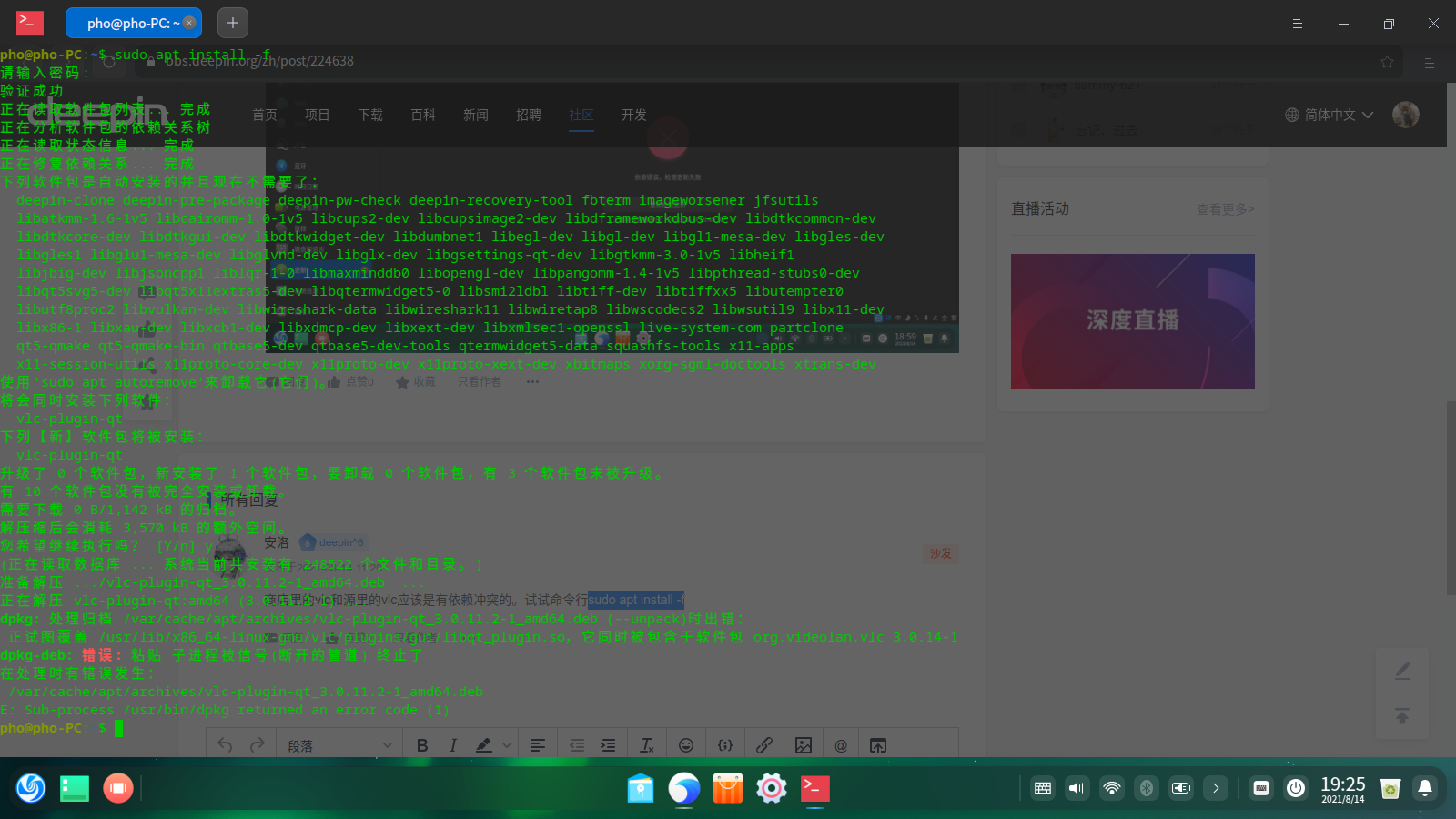Toggle bold formatting in reply editor
The height and width of the screenshot is (819, 1456).
pyautogui.click(x=422, y=745)
